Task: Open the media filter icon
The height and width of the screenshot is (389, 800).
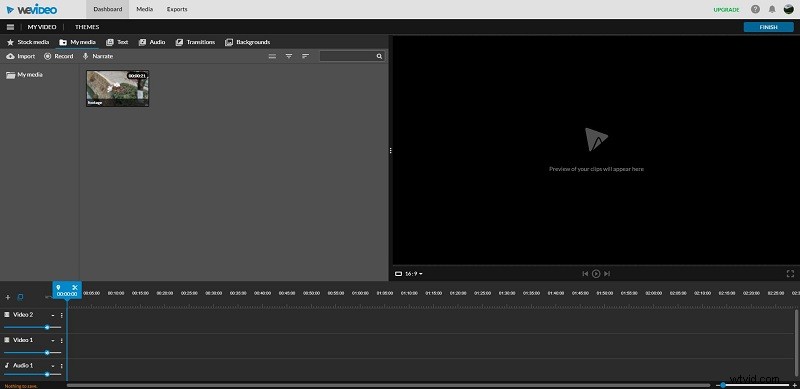Action: [x=289, y=56]
